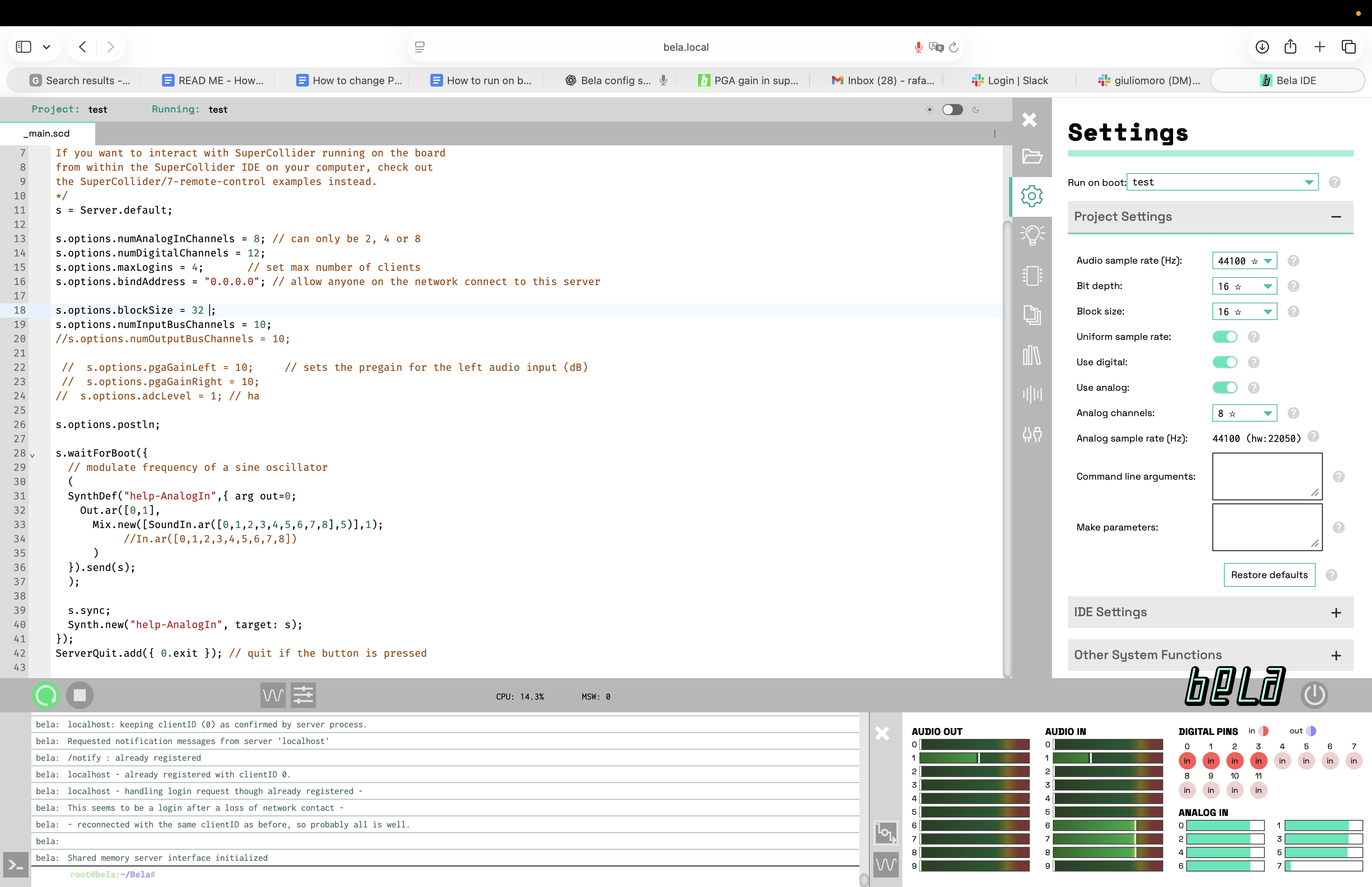1372x887 pixels.
Task: Select the _main.scd file tab
Action: (x=47, y=133)
